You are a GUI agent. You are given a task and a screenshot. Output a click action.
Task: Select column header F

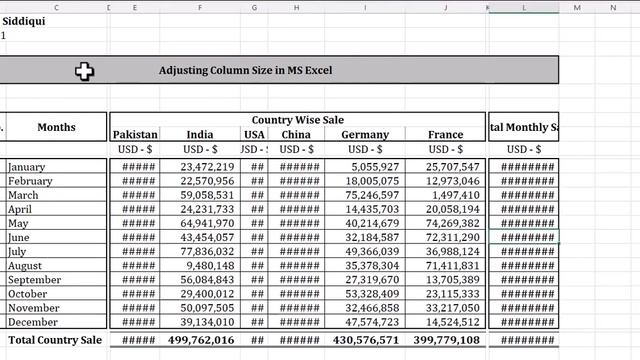[x=200, y=7]
